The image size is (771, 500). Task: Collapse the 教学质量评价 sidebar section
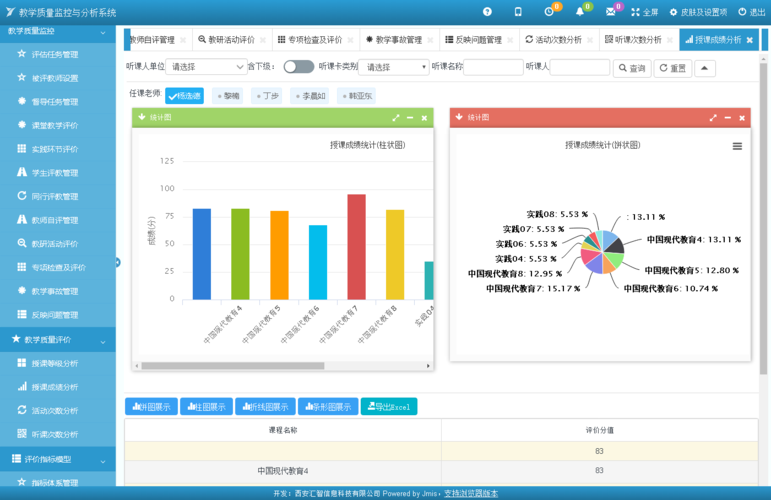pos(103,342)
